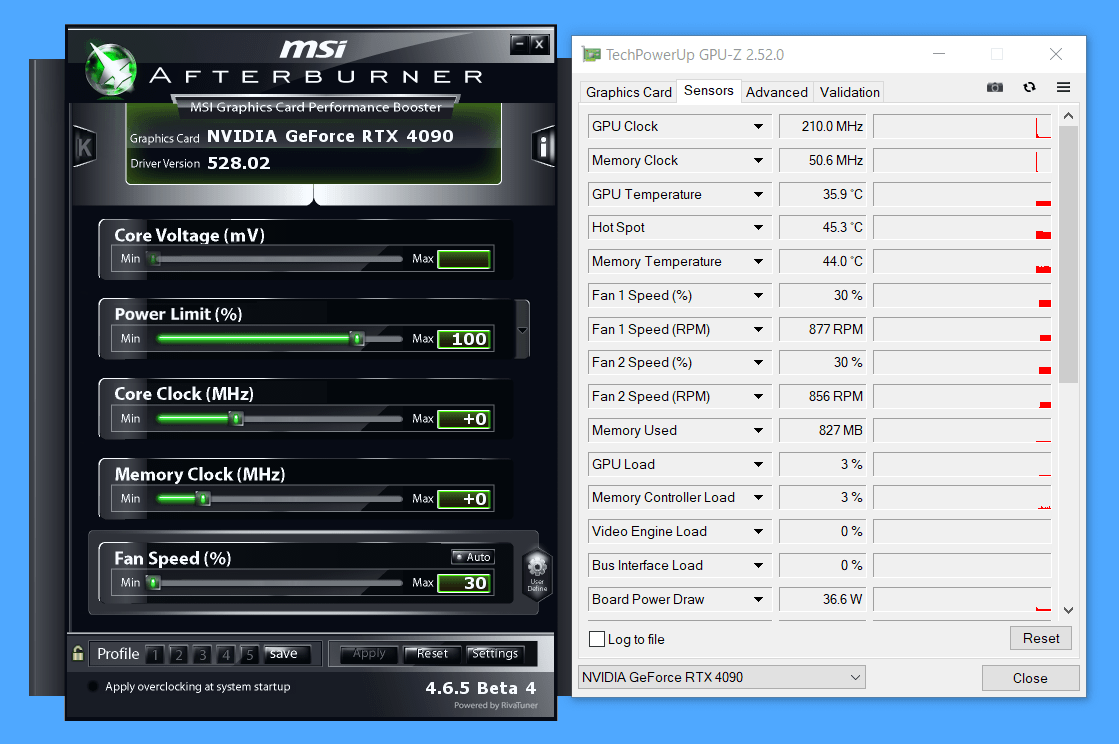Open the NVIDIA GeForce RTX 4090 GPU selector
1119x744 pixels.
[x=721, y=677]
